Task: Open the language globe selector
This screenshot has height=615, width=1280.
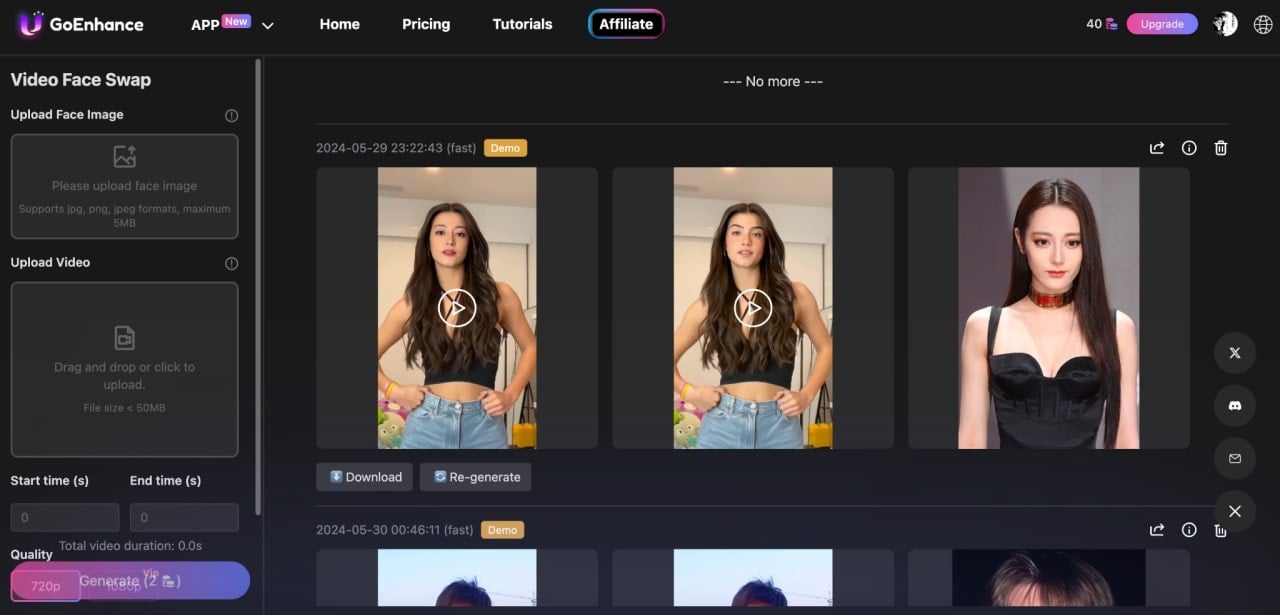Action: click(1262, 24)
